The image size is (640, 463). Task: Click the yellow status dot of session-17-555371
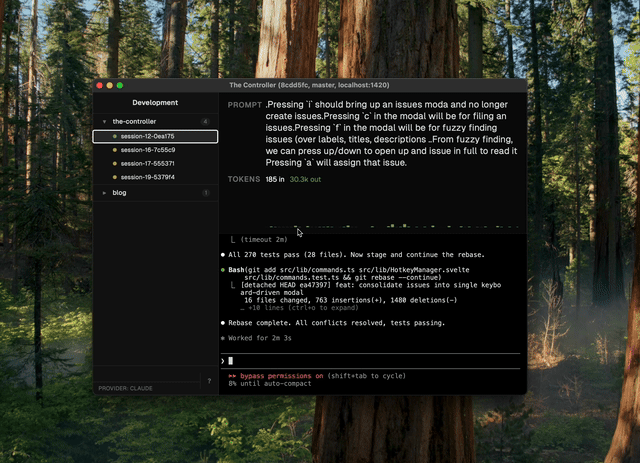coord(115,163)
